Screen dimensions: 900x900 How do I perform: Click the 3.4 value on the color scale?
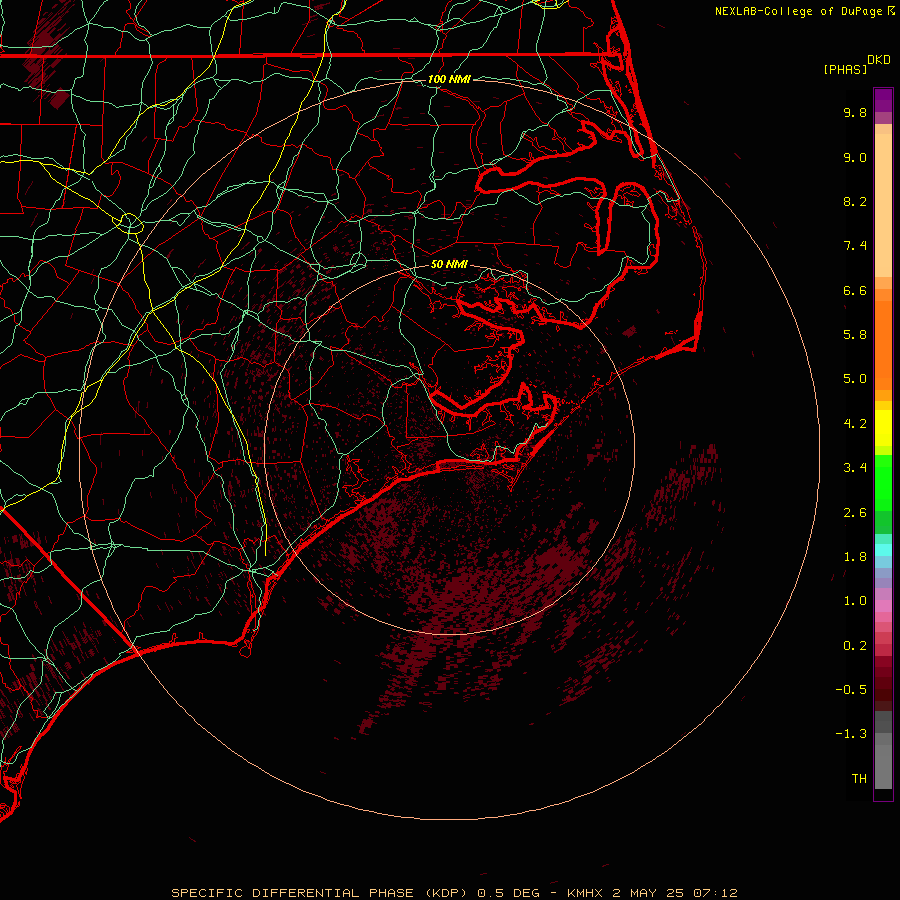(x=855, y=468)
